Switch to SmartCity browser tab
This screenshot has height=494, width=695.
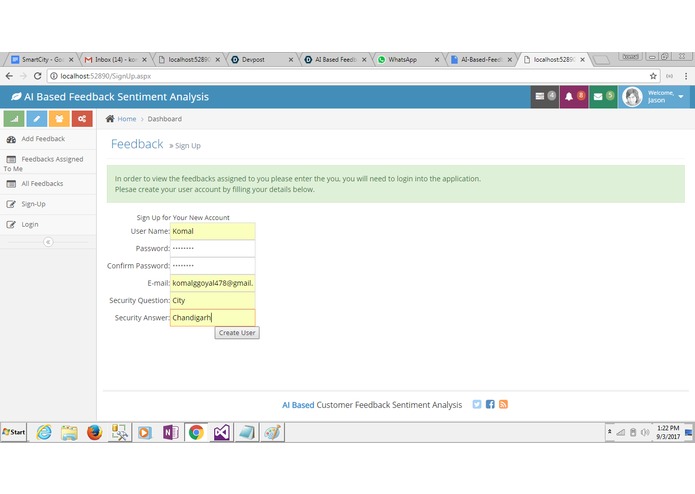(41, 59)
